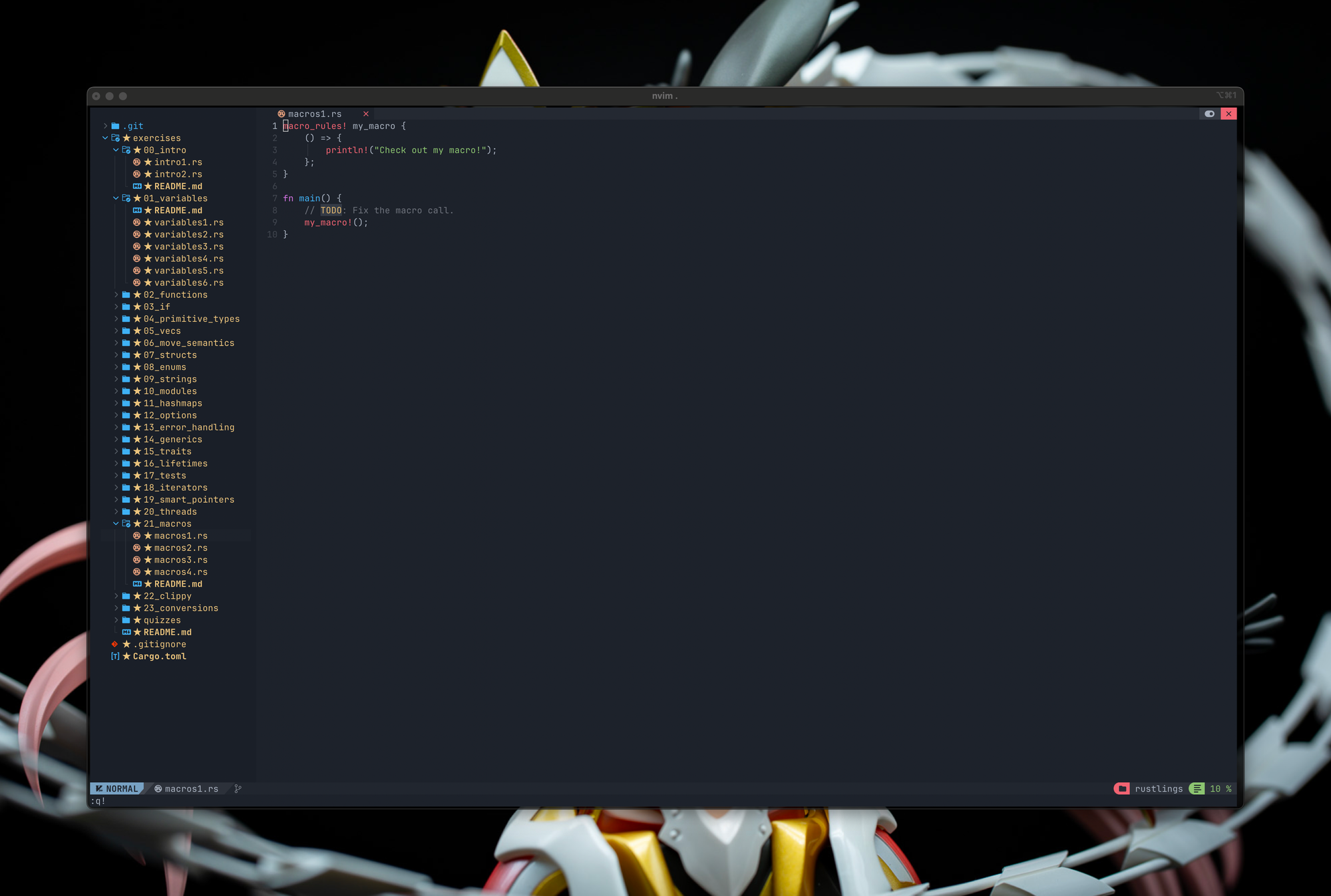Click the star marker beside exercises
Screen dimensions: 1331x896
126,138
